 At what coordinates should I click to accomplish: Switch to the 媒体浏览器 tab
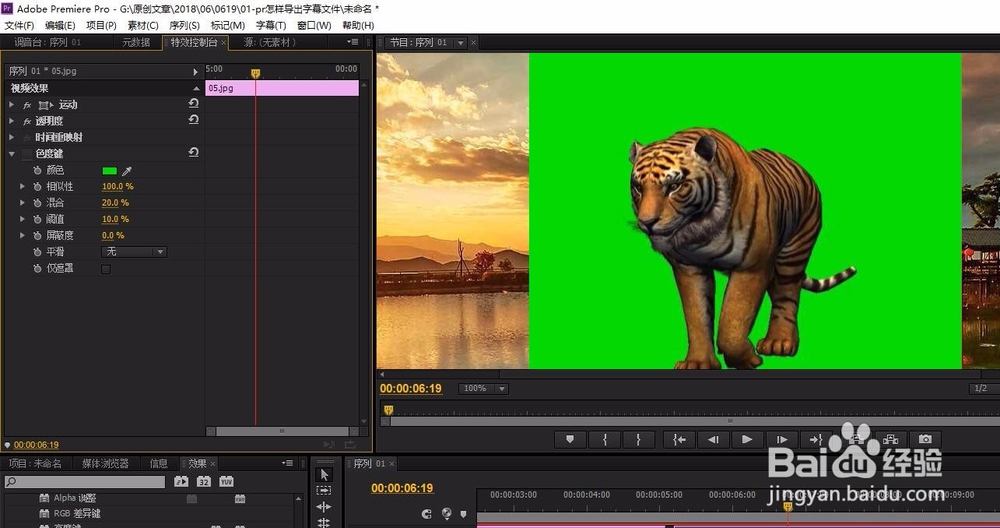[105, 464]
